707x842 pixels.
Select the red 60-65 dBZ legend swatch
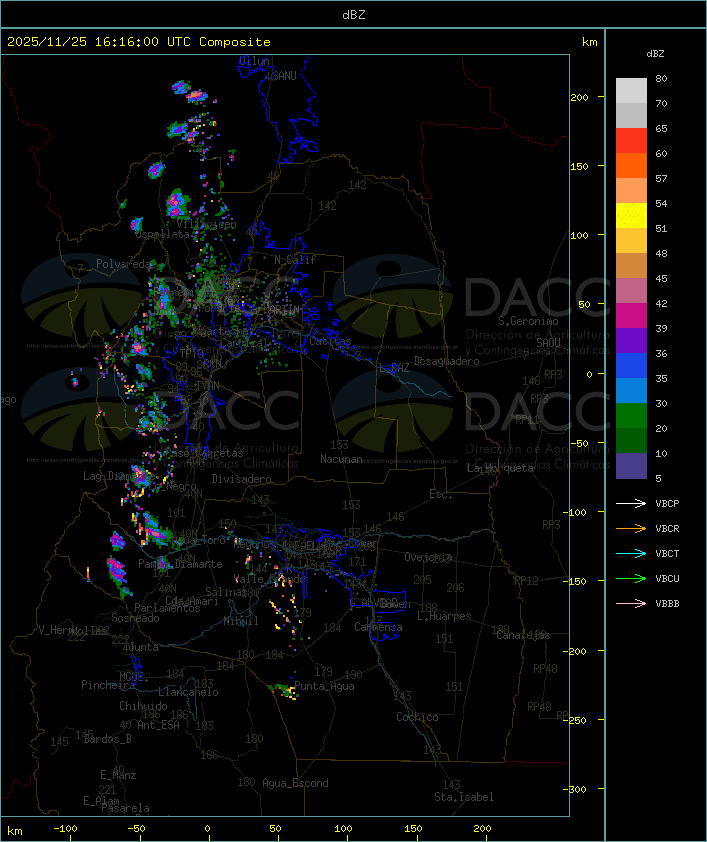631,141
